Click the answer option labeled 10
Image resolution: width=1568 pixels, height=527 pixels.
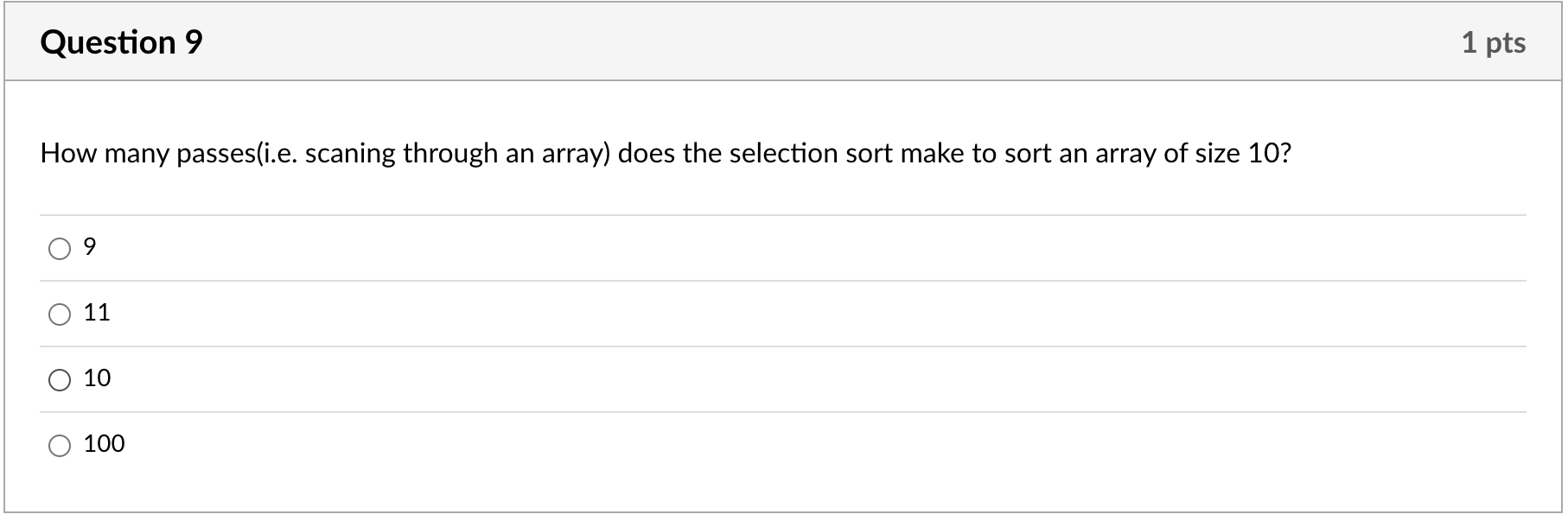click(97, 378)
